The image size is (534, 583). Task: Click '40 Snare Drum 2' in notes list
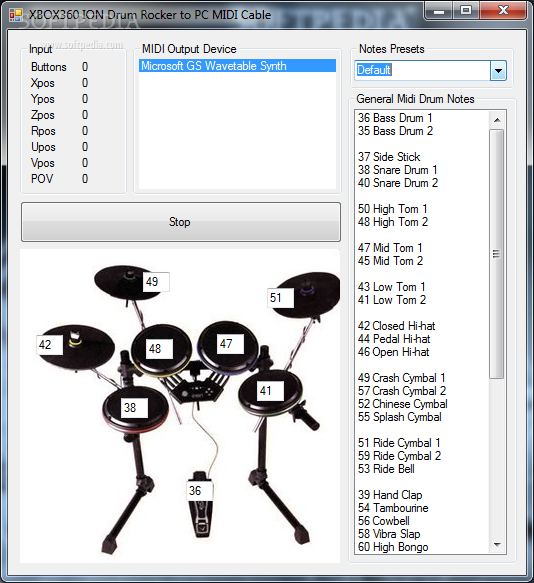[398, 183]
